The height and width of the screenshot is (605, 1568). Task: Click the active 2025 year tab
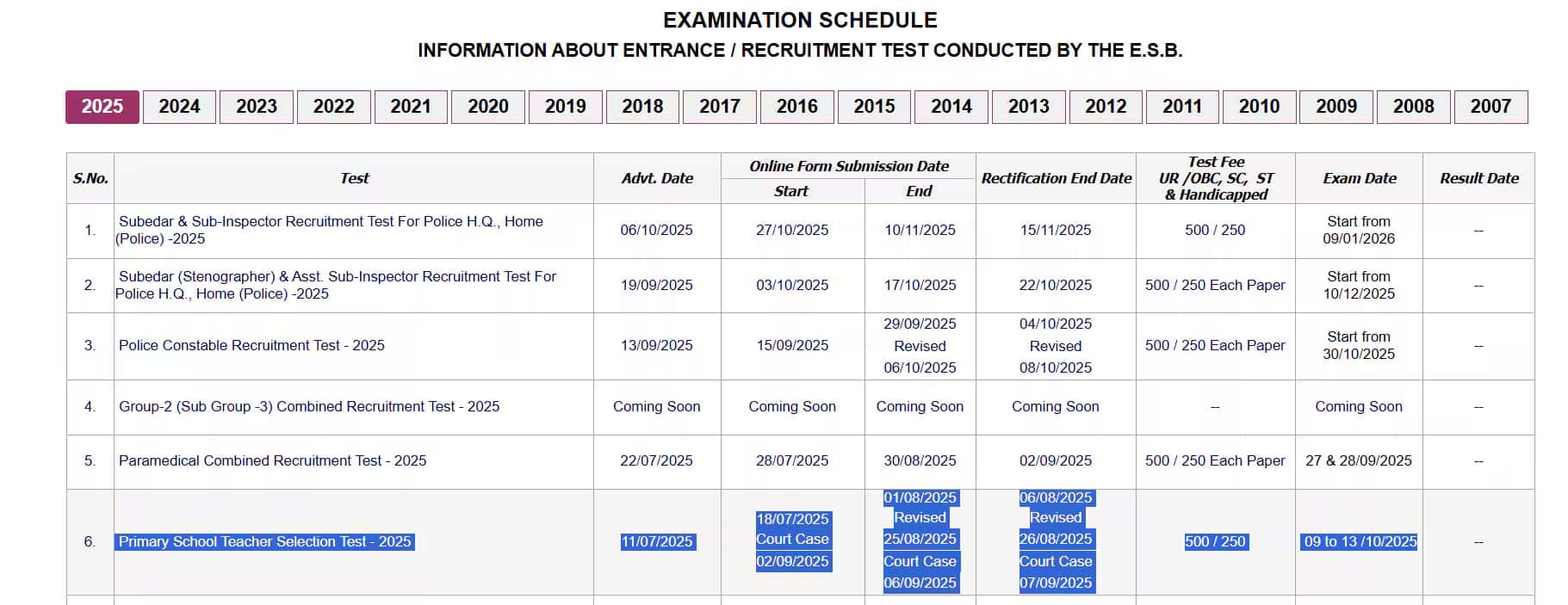point(102,107)
